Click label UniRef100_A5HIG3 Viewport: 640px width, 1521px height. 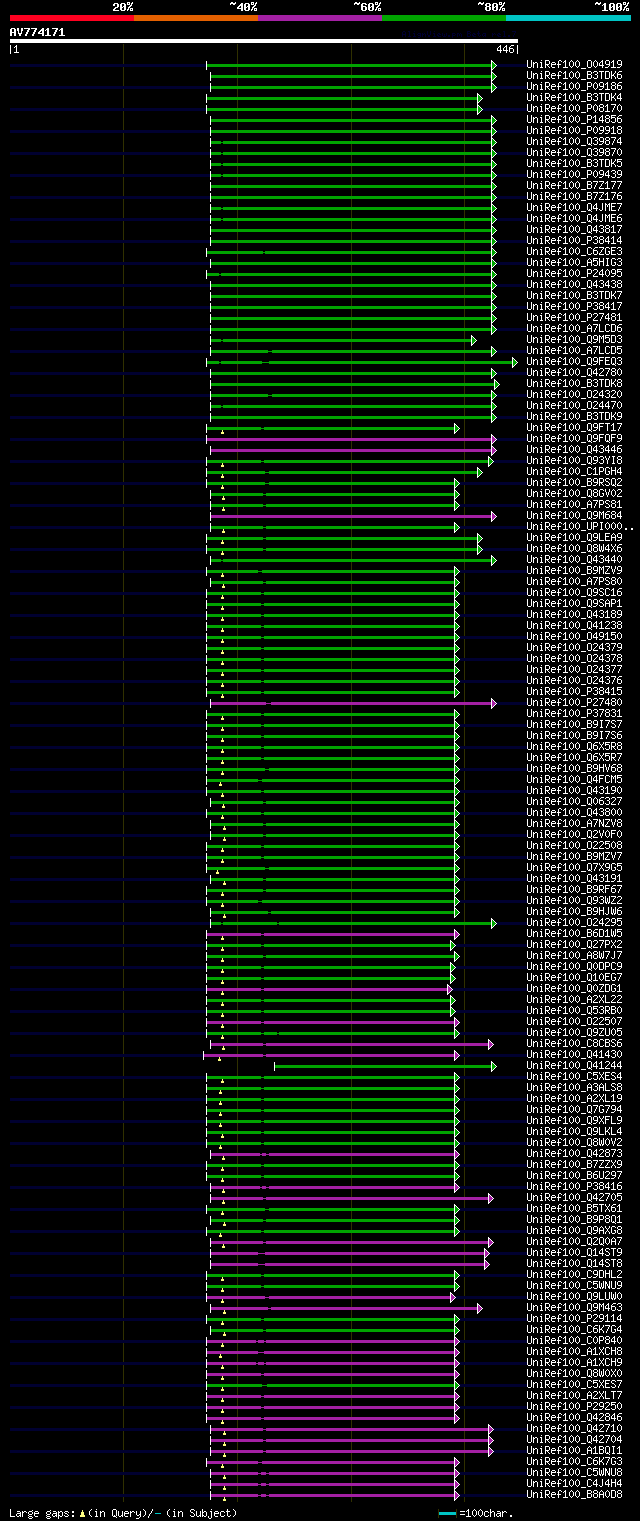575,263
